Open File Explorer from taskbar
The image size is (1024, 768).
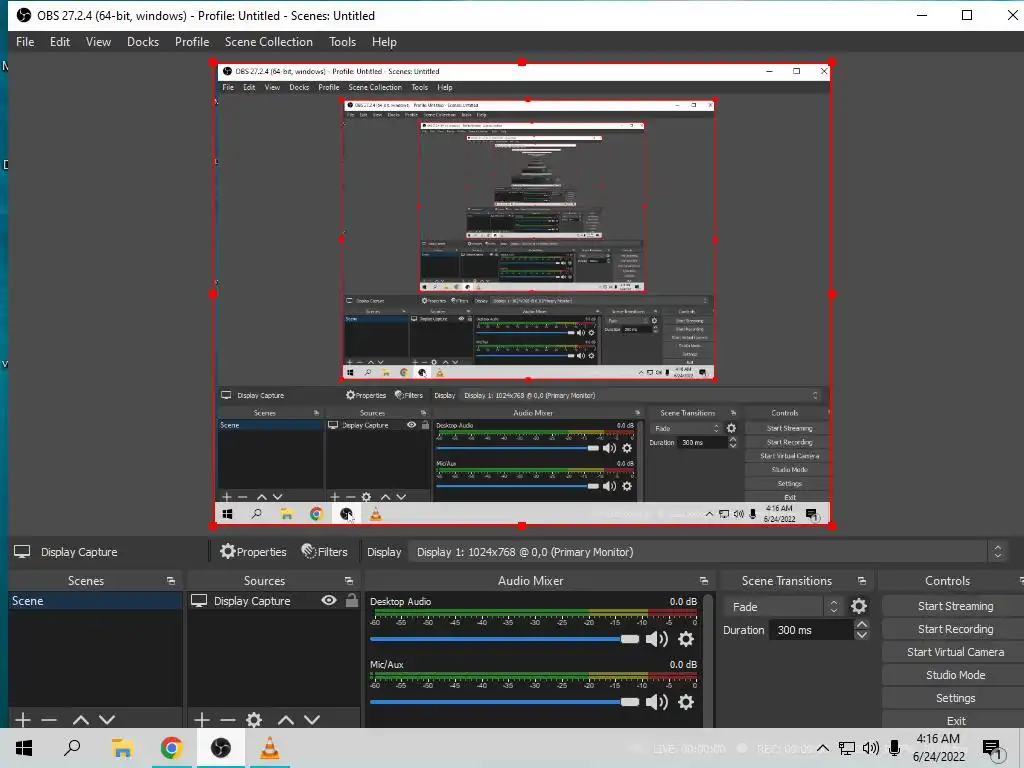point(122,748)
